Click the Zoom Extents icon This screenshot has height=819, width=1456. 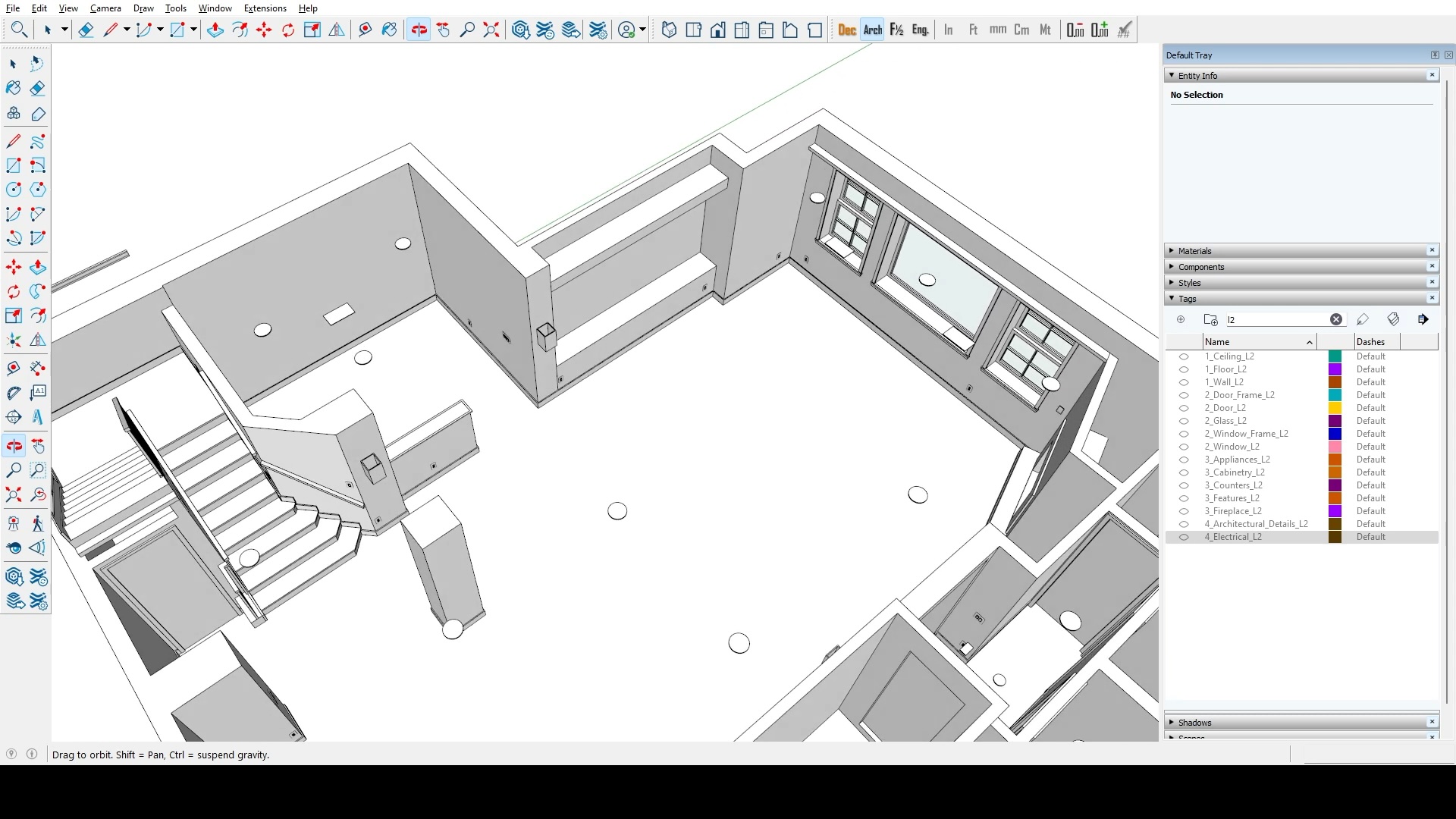[x=491, y=30]
